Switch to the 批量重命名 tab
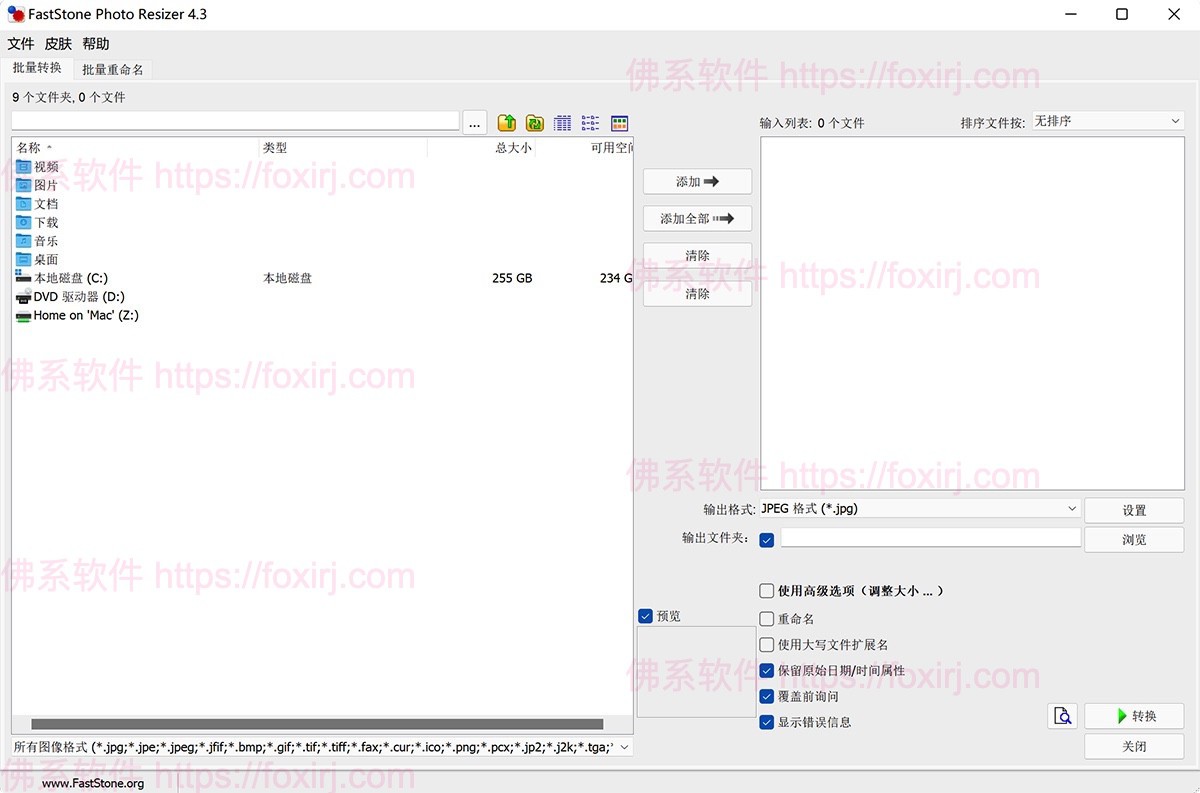Image resolution: width=1200 pixels, height=793 pixels. click(112, 70)
